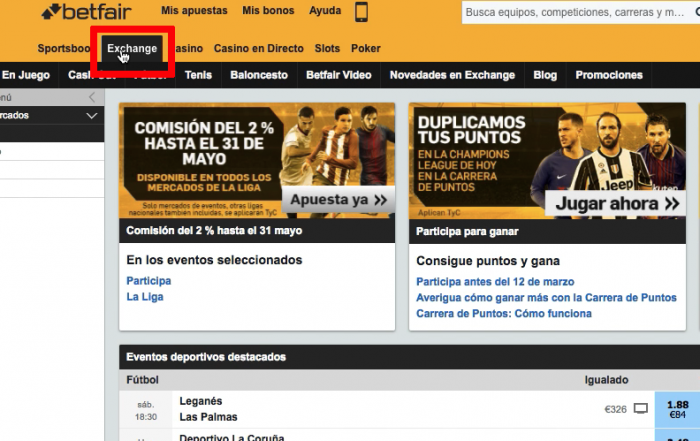The image size is (700, 441).
Task: Click the live video icon in Leganés row
Action: click(641, 409)
